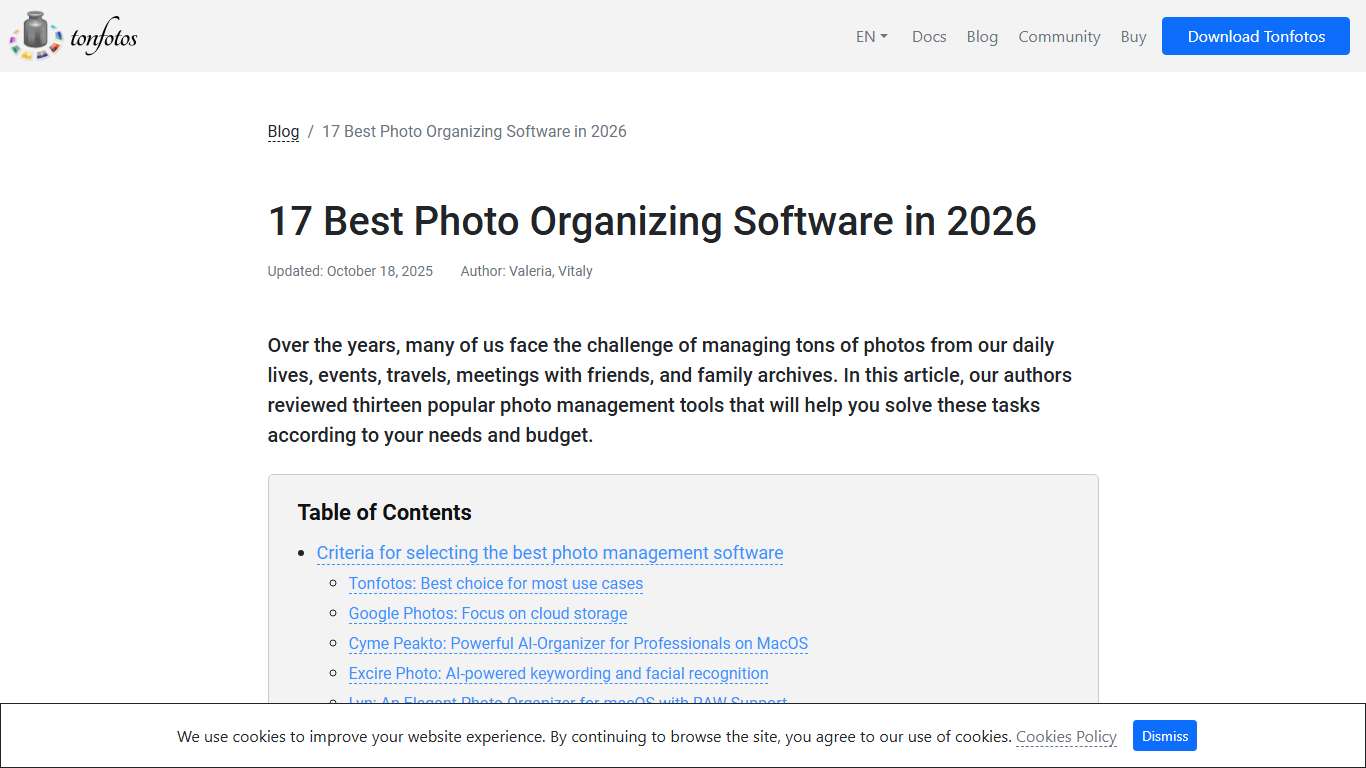Click the Tonfotos wordmark in the header
Viewport: 1366px width, 768px height.
pyautogui.click(x=103, y=36)
